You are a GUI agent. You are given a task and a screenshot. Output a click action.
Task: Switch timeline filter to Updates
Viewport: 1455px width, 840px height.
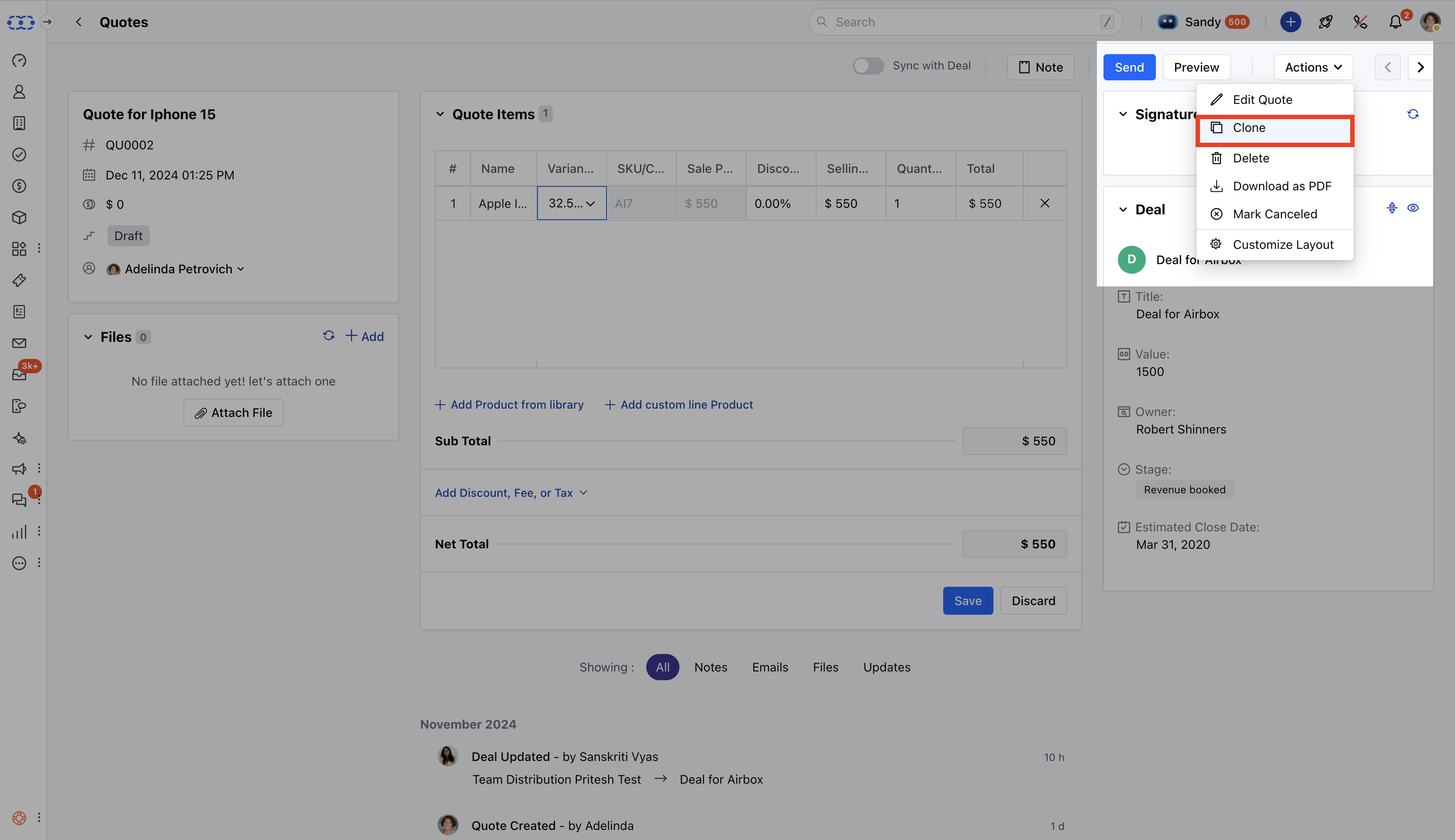pos(886,668)
